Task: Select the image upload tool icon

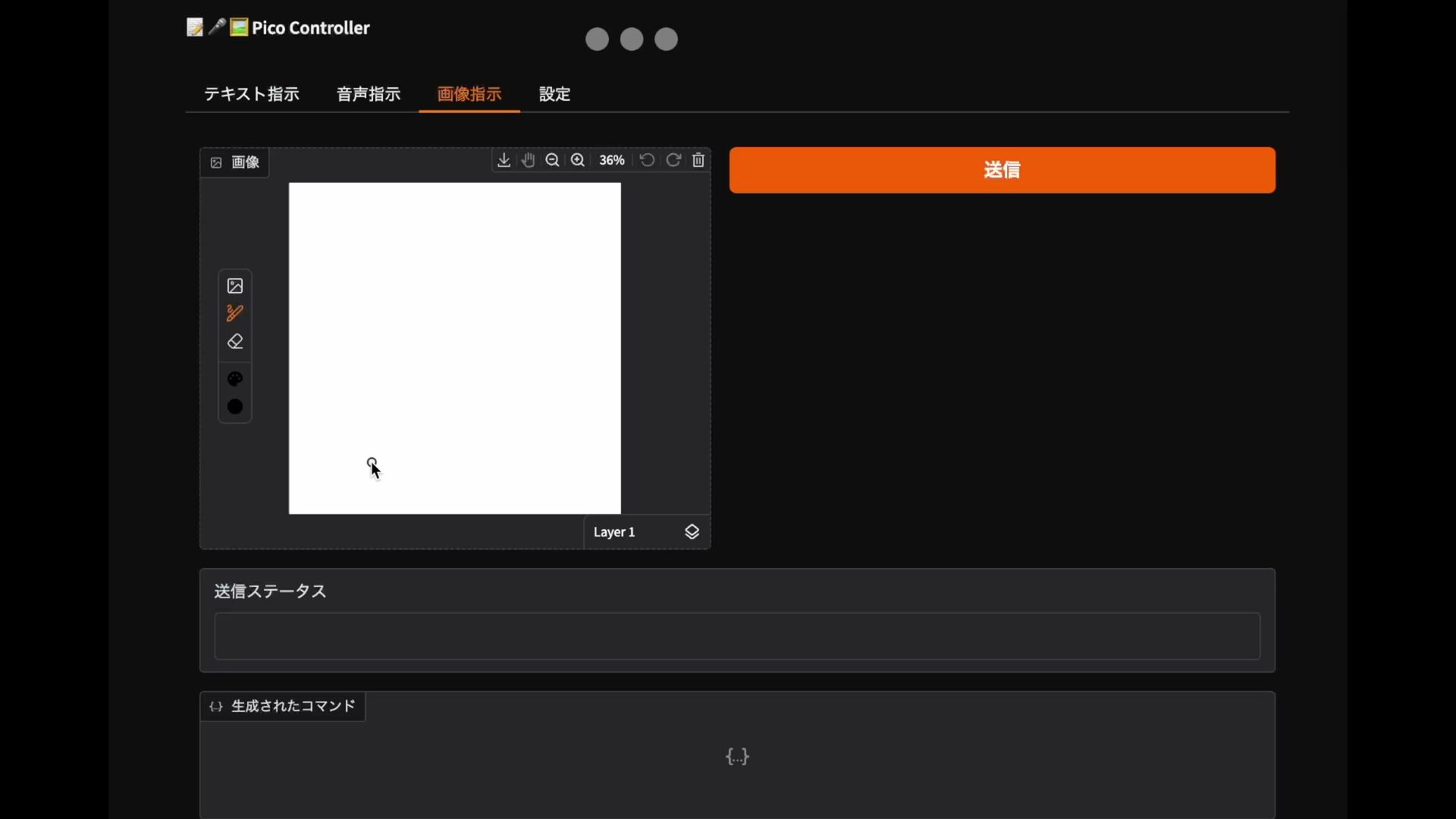Action: click(x=235, y=286)
